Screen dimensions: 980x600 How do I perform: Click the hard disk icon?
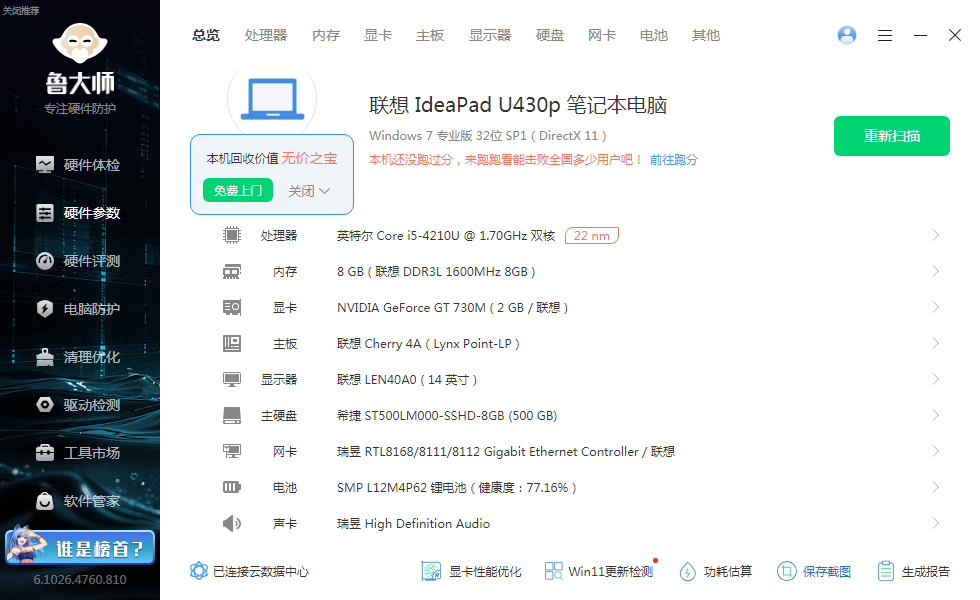pyautogui.click(x=232, y=416)
